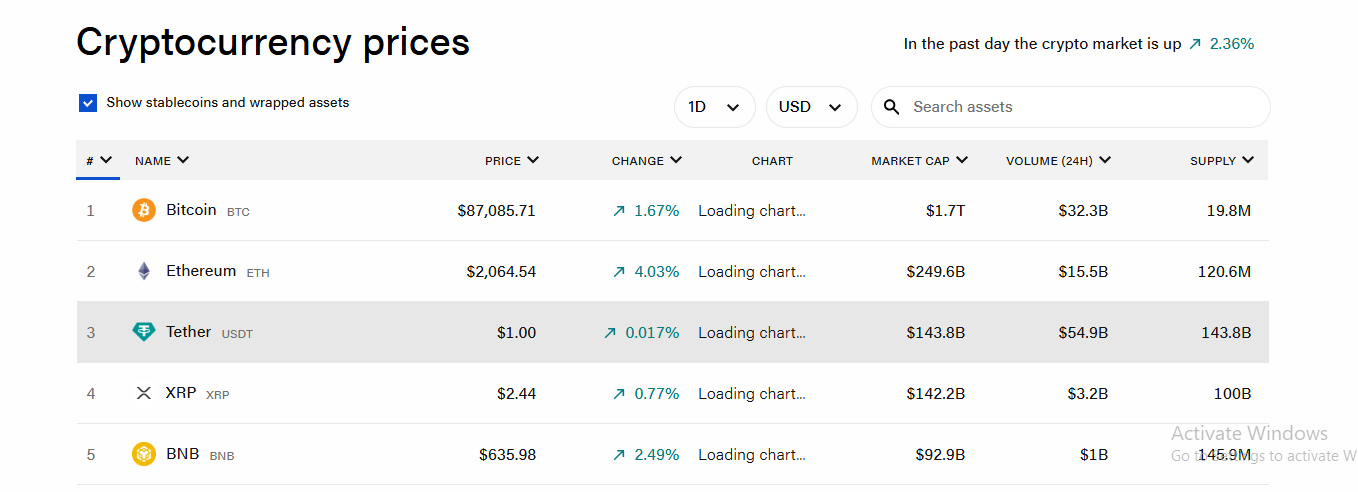Uncheck Show stablecoins and wrapped assets
Image resolution: width=1358 pixels, height=492 pixels.
click(88, 103)
